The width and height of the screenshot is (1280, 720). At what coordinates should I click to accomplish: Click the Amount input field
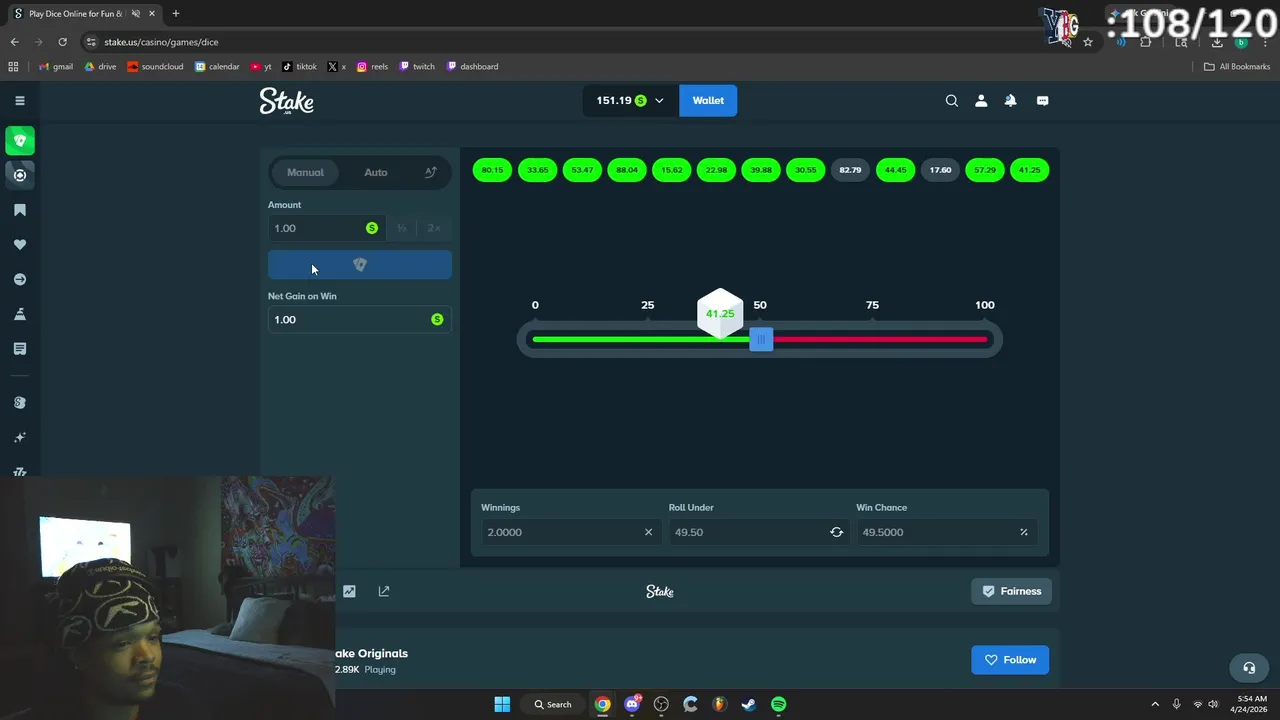325,228
